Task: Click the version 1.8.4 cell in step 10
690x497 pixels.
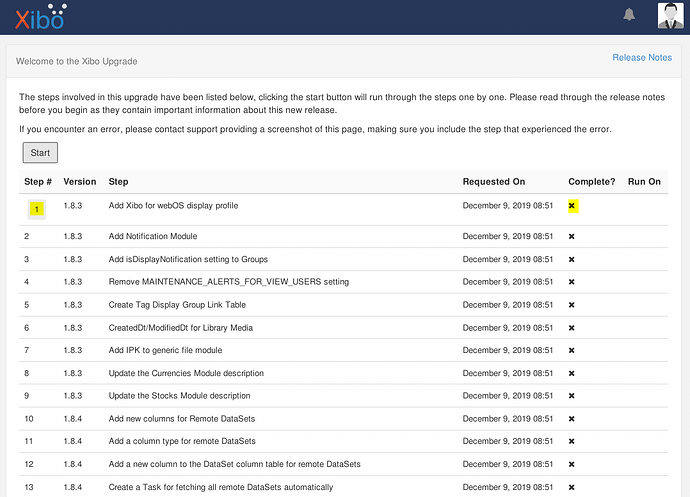Action: (x=73, y=419)
